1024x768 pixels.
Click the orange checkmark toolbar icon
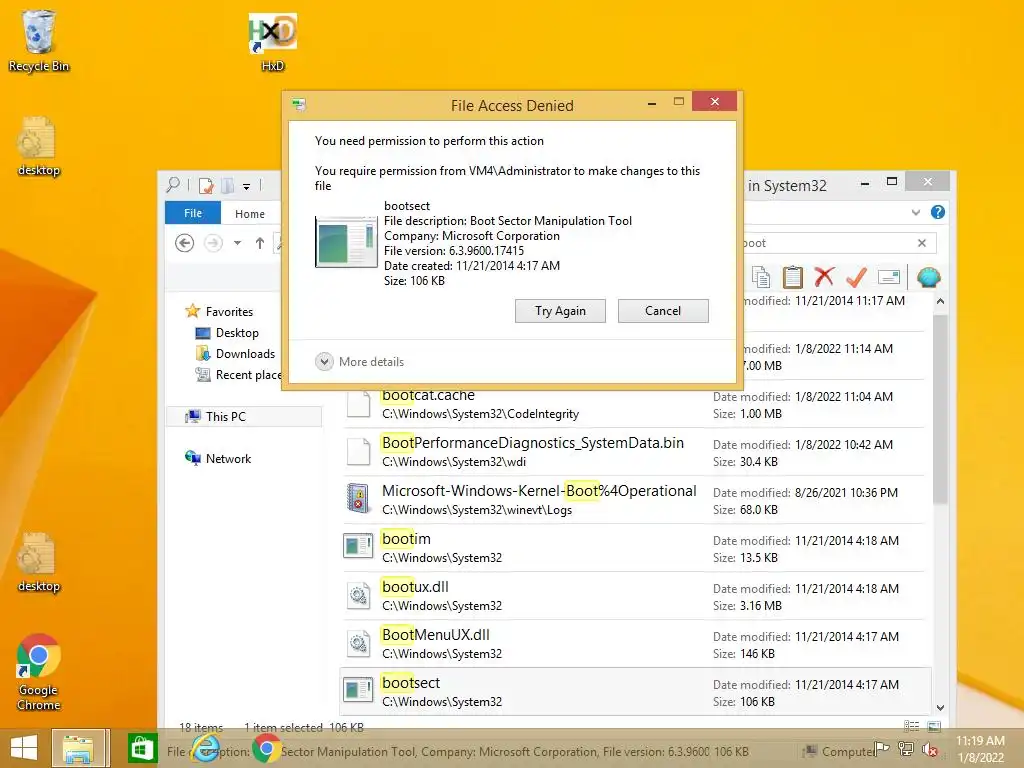point(856,278)
